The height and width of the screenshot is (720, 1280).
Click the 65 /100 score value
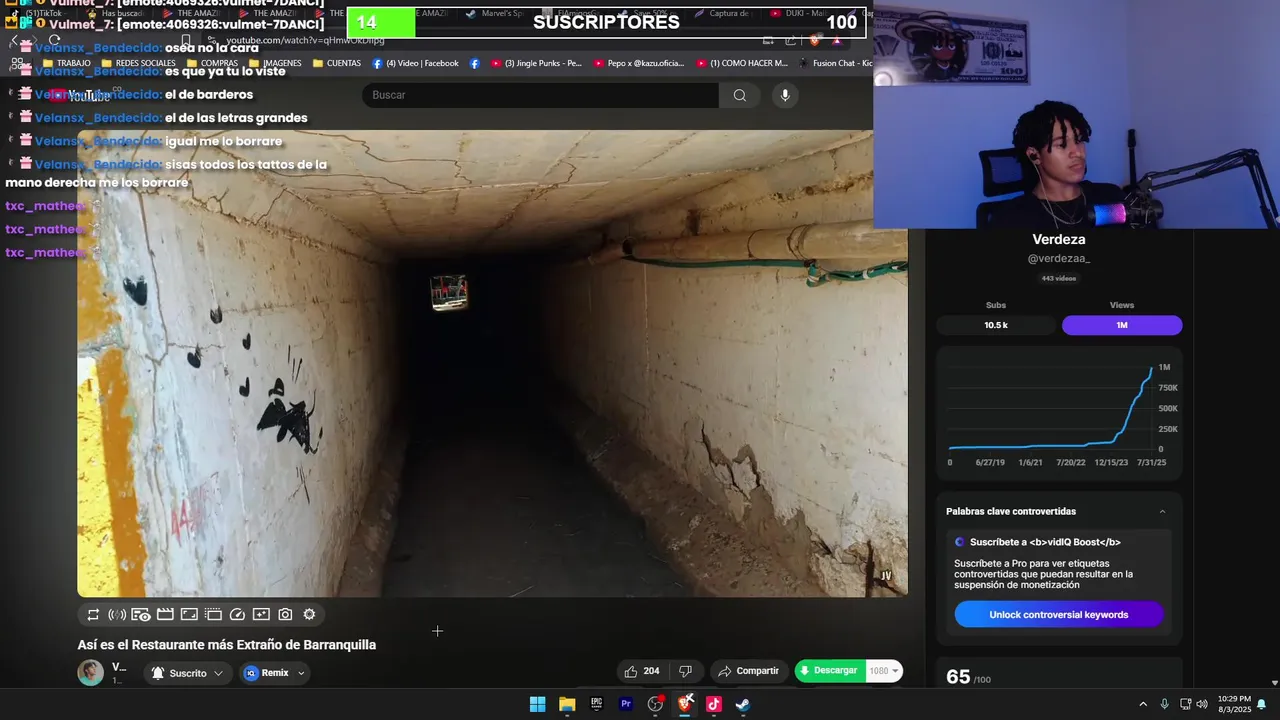[x=968, y=677]
